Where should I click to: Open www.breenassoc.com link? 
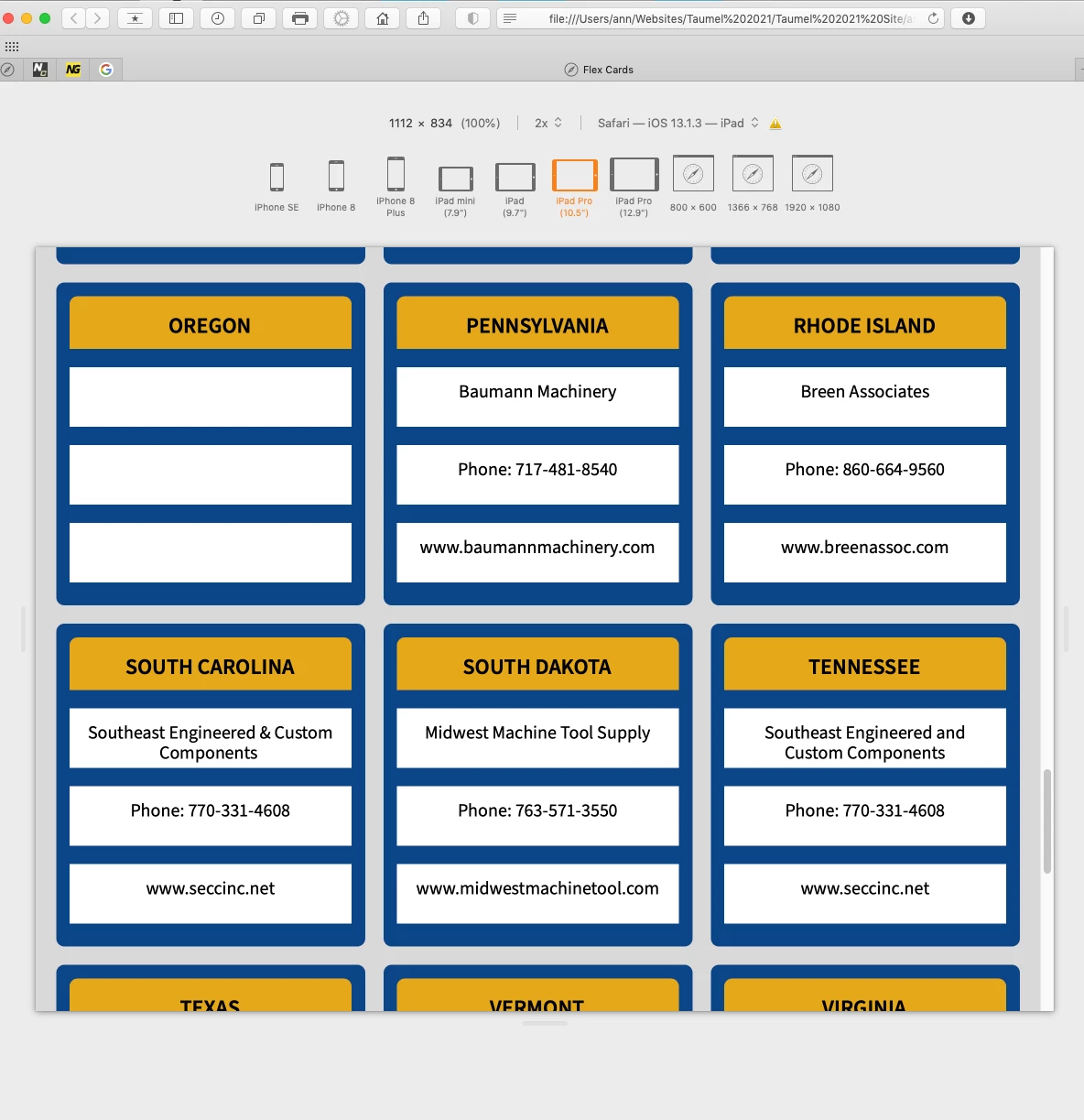click(865, 548)
